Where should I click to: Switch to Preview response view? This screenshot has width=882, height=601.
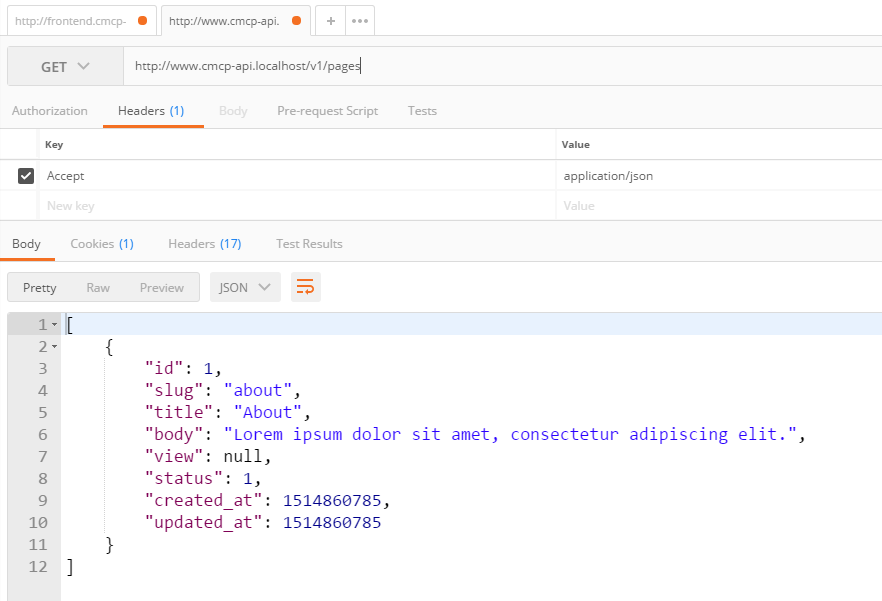[161, 288]
